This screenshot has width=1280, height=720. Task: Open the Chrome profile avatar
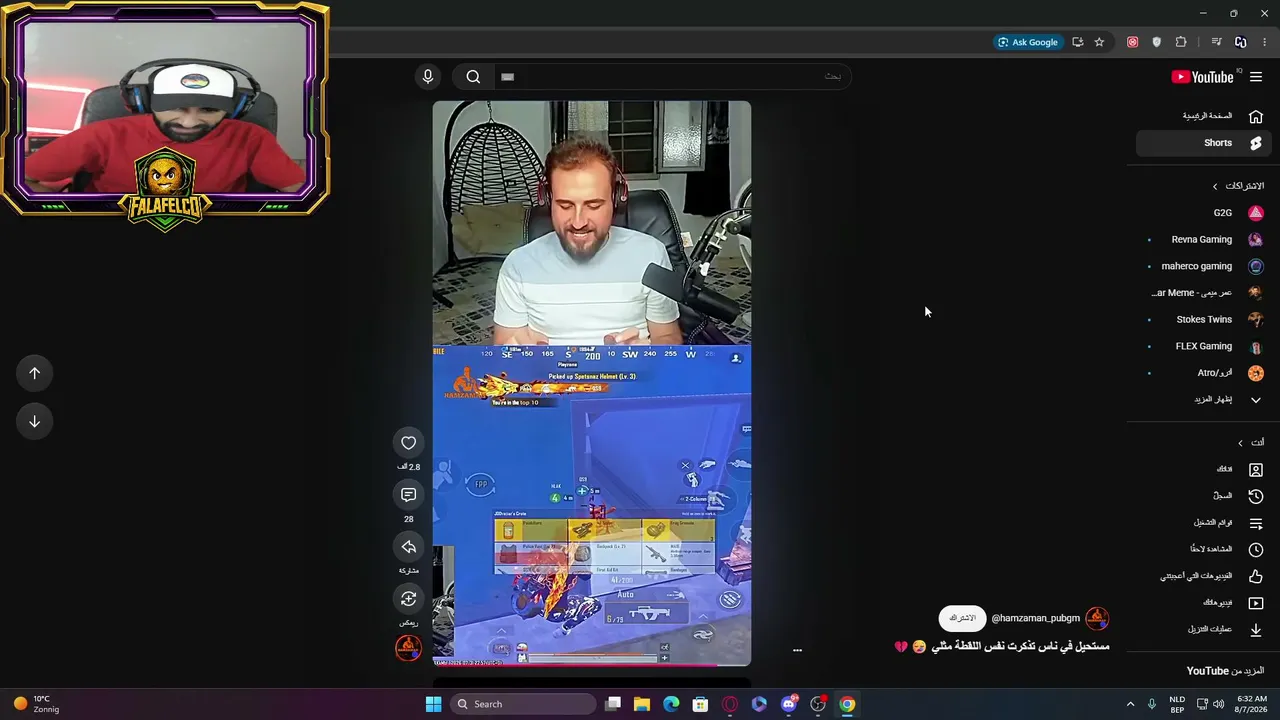(x=1241, y=42)
